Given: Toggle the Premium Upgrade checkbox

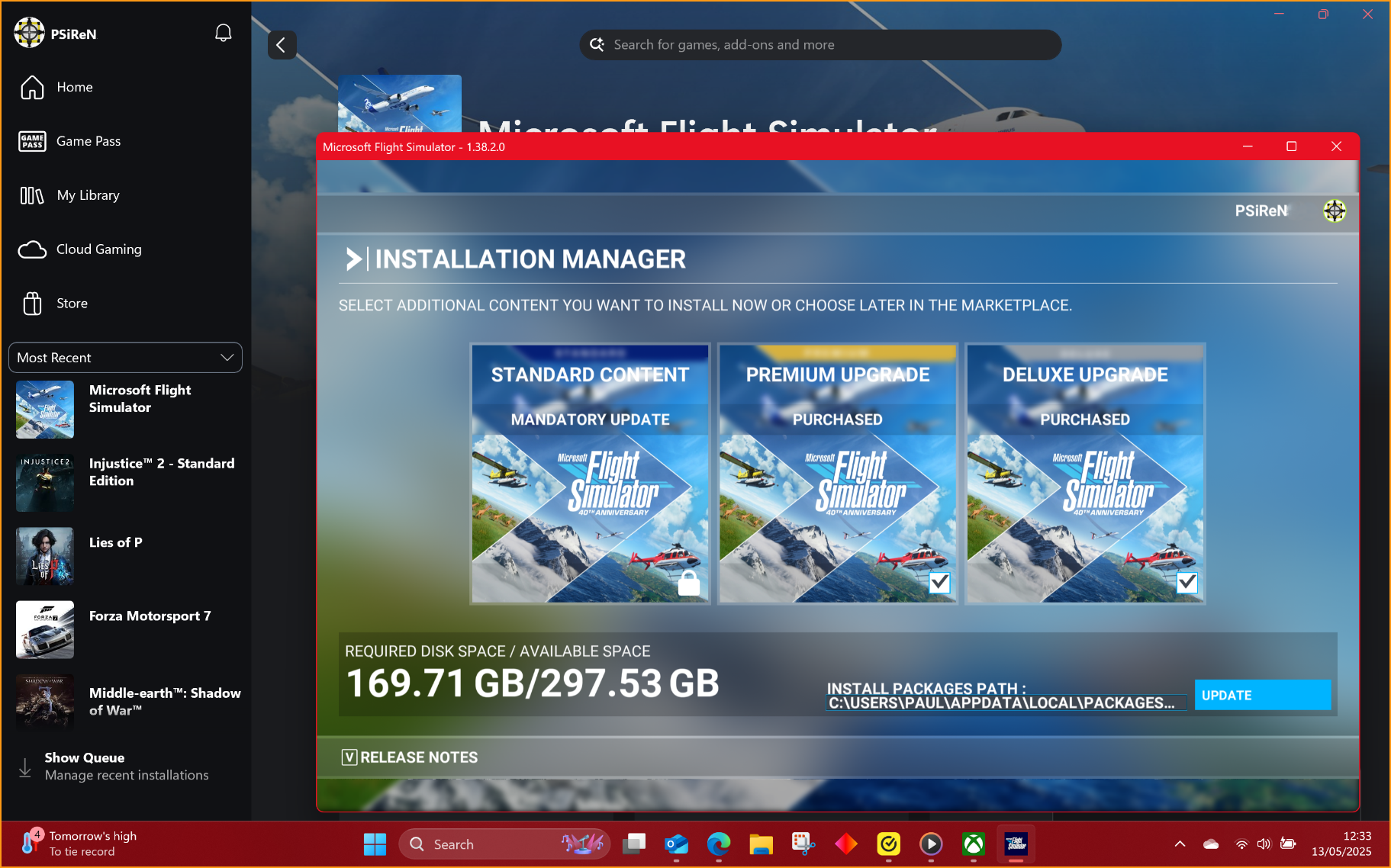Looking at the screenshot, I should coord(939,583).
